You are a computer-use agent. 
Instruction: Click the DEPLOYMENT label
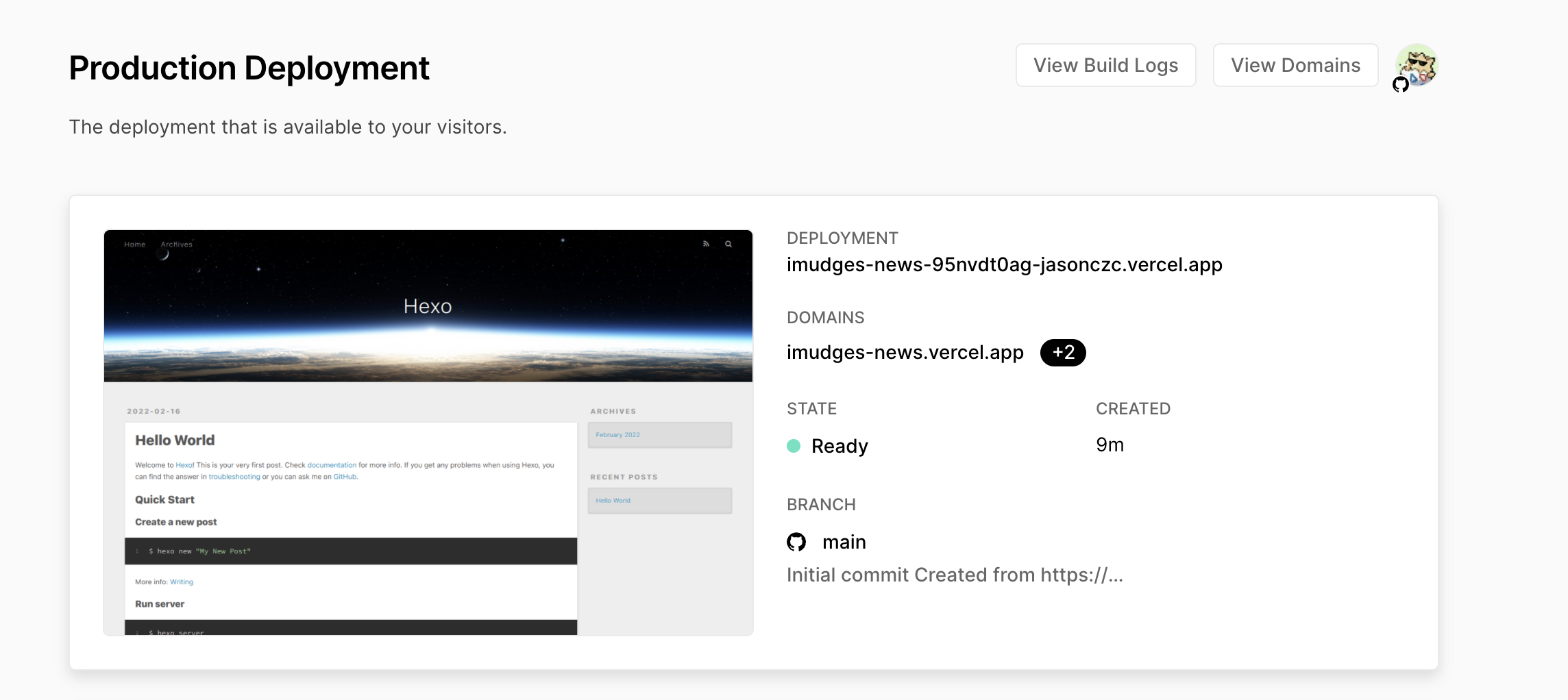tap(842, 238)
